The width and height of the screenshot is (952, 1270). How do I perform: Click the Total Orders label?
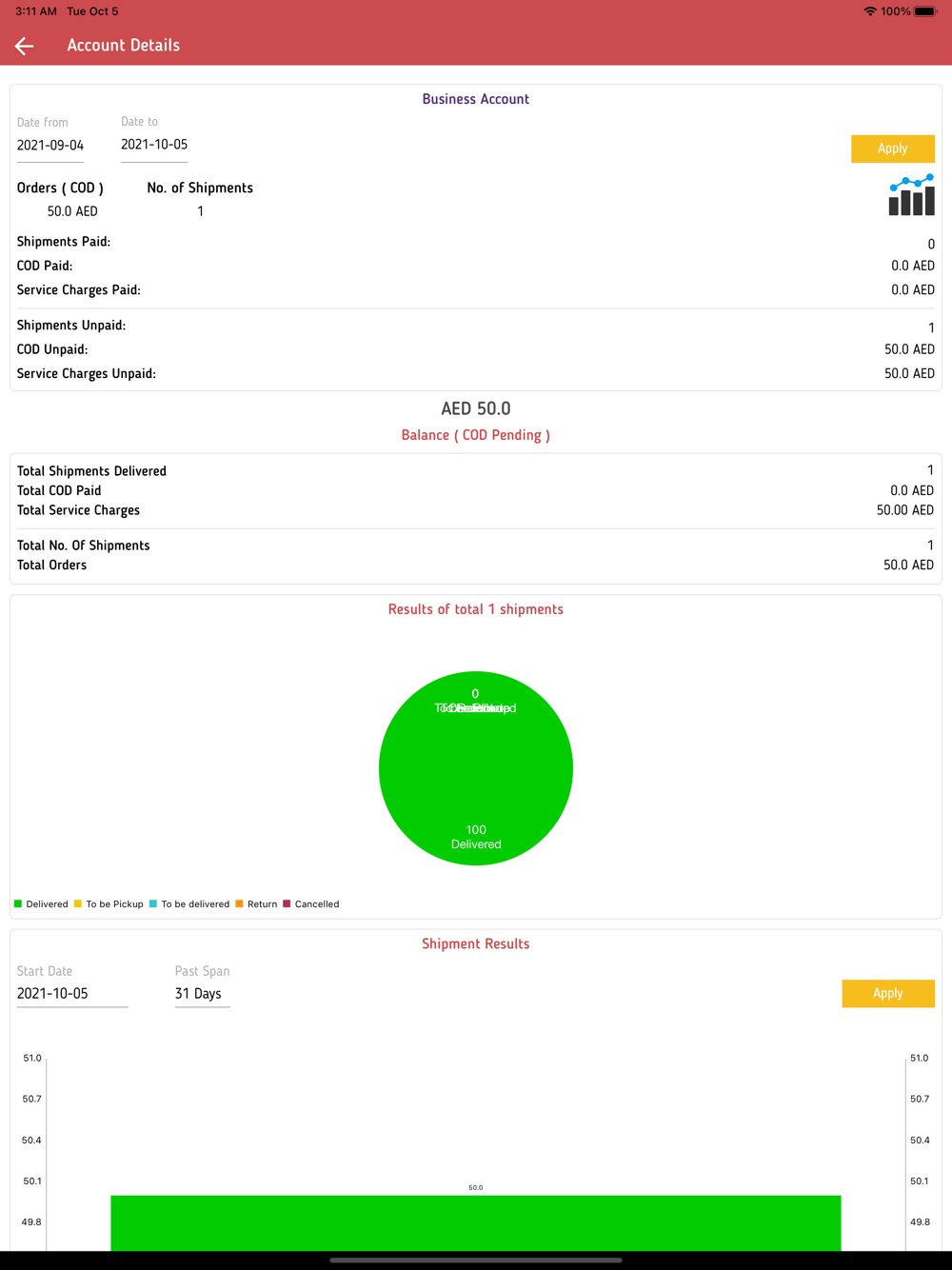click(51, 565)
